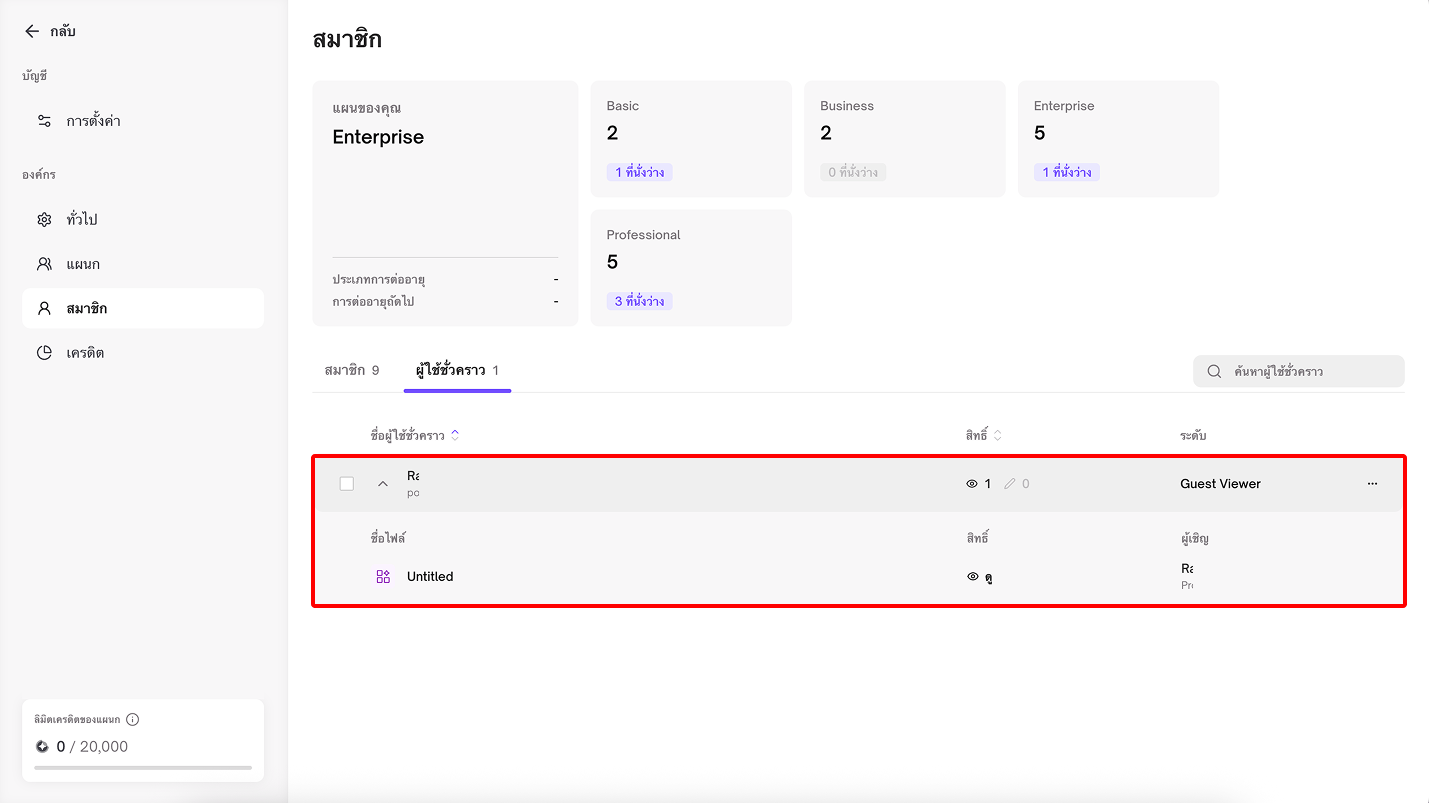This screenshot has height=803, width=1429.
Task: Click the credits pie chart icon
Action: [44, 353]
